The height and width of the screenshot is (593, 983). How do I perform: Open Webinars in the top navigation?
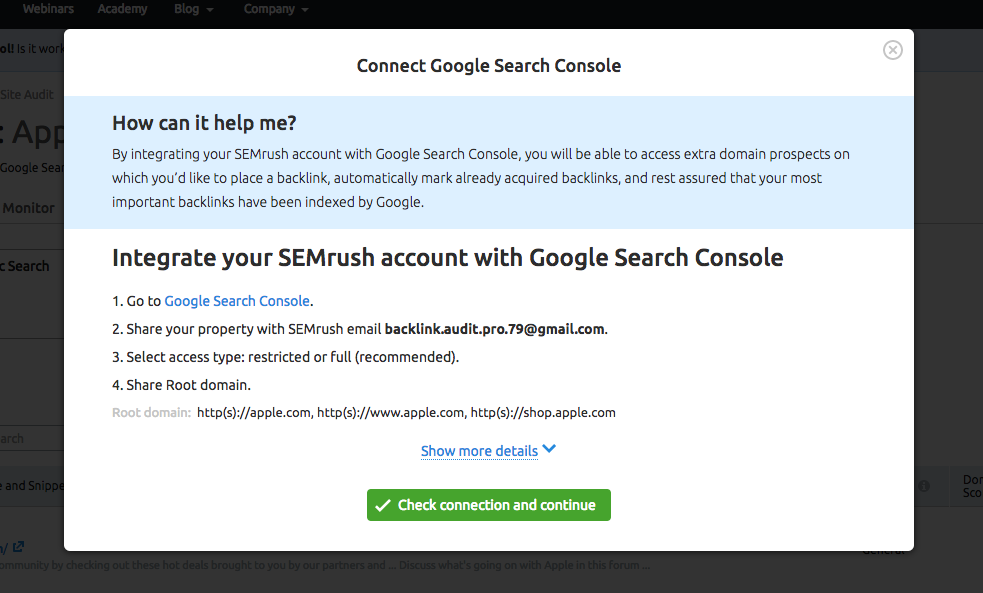coord(48,9)
